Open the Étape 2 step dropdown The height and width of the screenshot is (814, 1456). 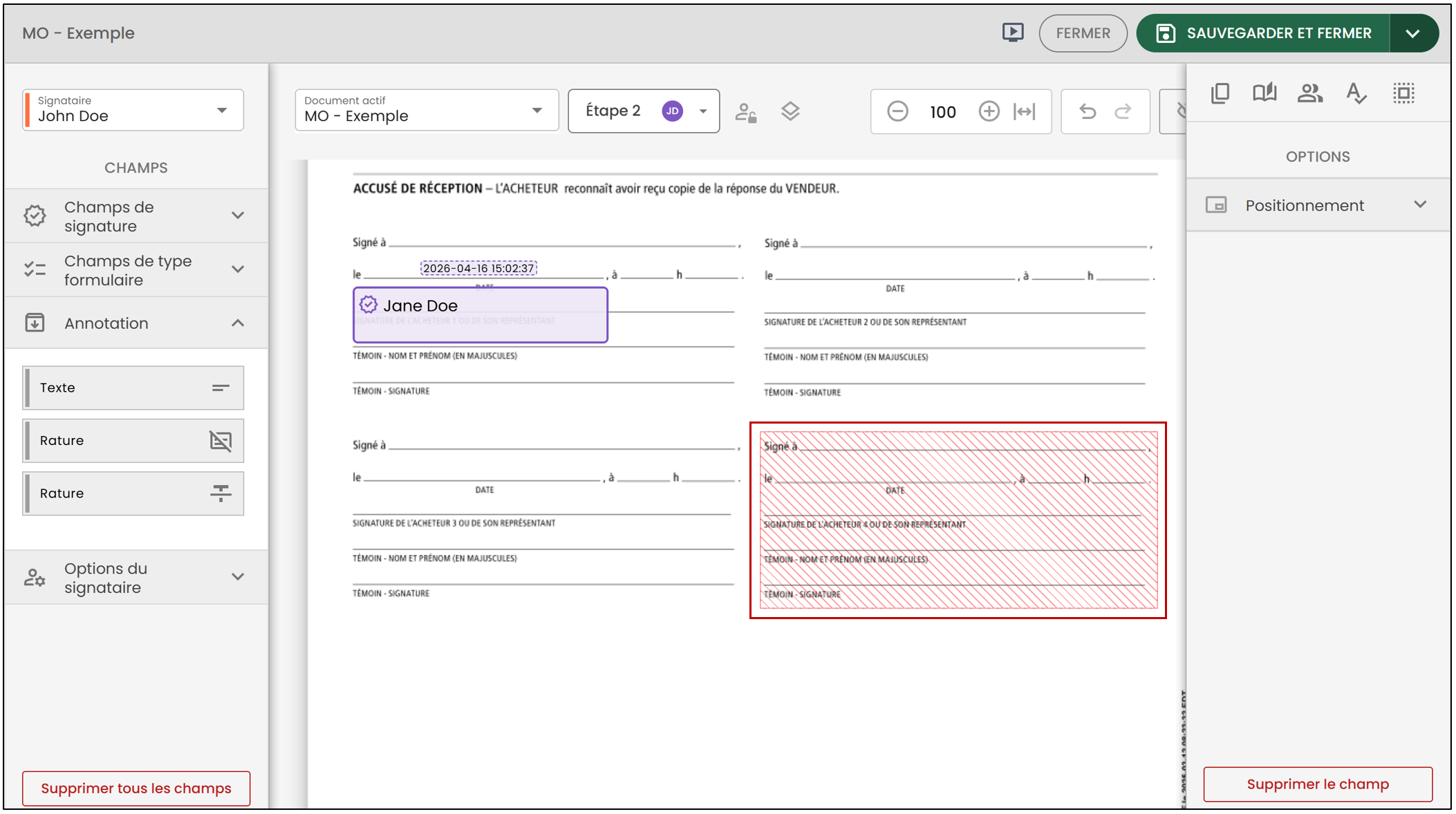tap(644, 111)
